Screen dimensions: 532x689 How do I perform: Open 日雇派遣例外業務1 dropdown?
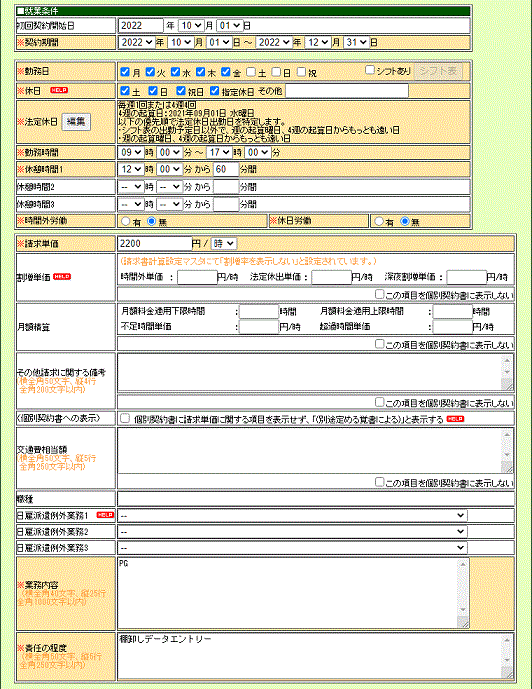tap(292, 515)
